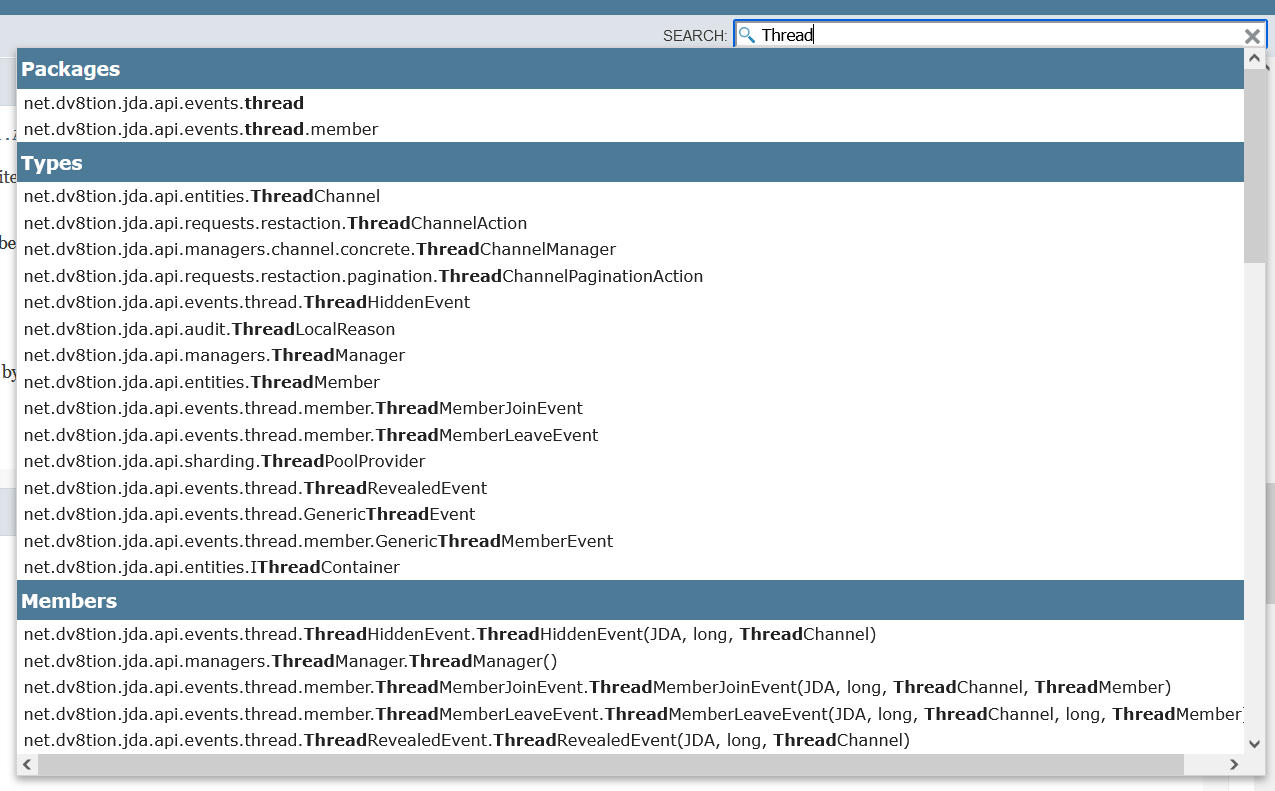This screenshot has width=1275, height=791.
Task: Click the ThreadPoolProvider sharding result
Action: [224, 461]
